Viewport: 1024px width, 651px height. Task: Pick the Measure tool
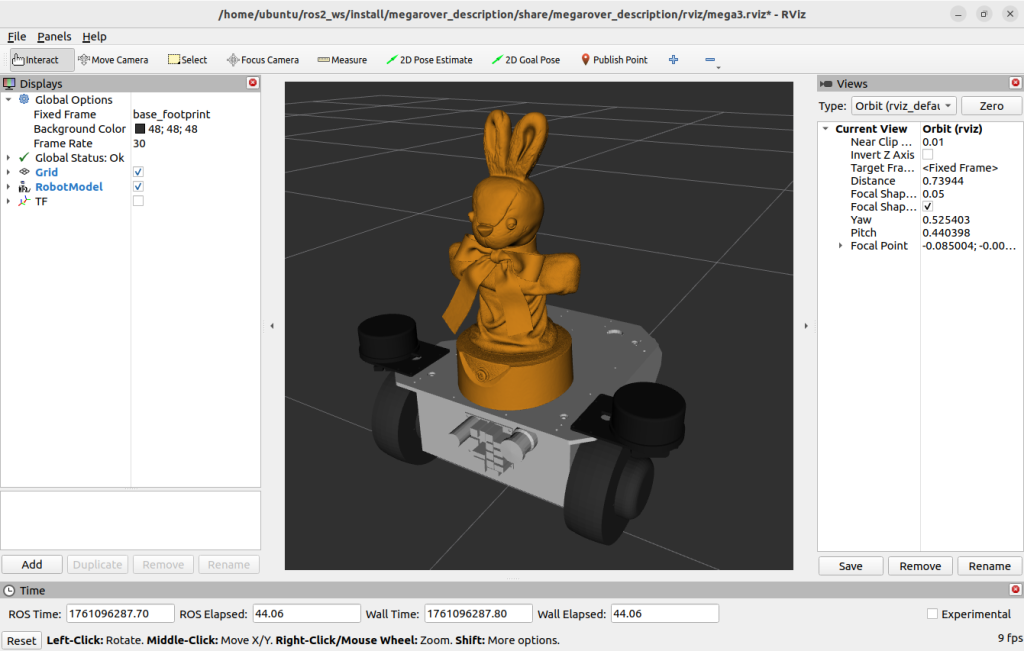342,60
